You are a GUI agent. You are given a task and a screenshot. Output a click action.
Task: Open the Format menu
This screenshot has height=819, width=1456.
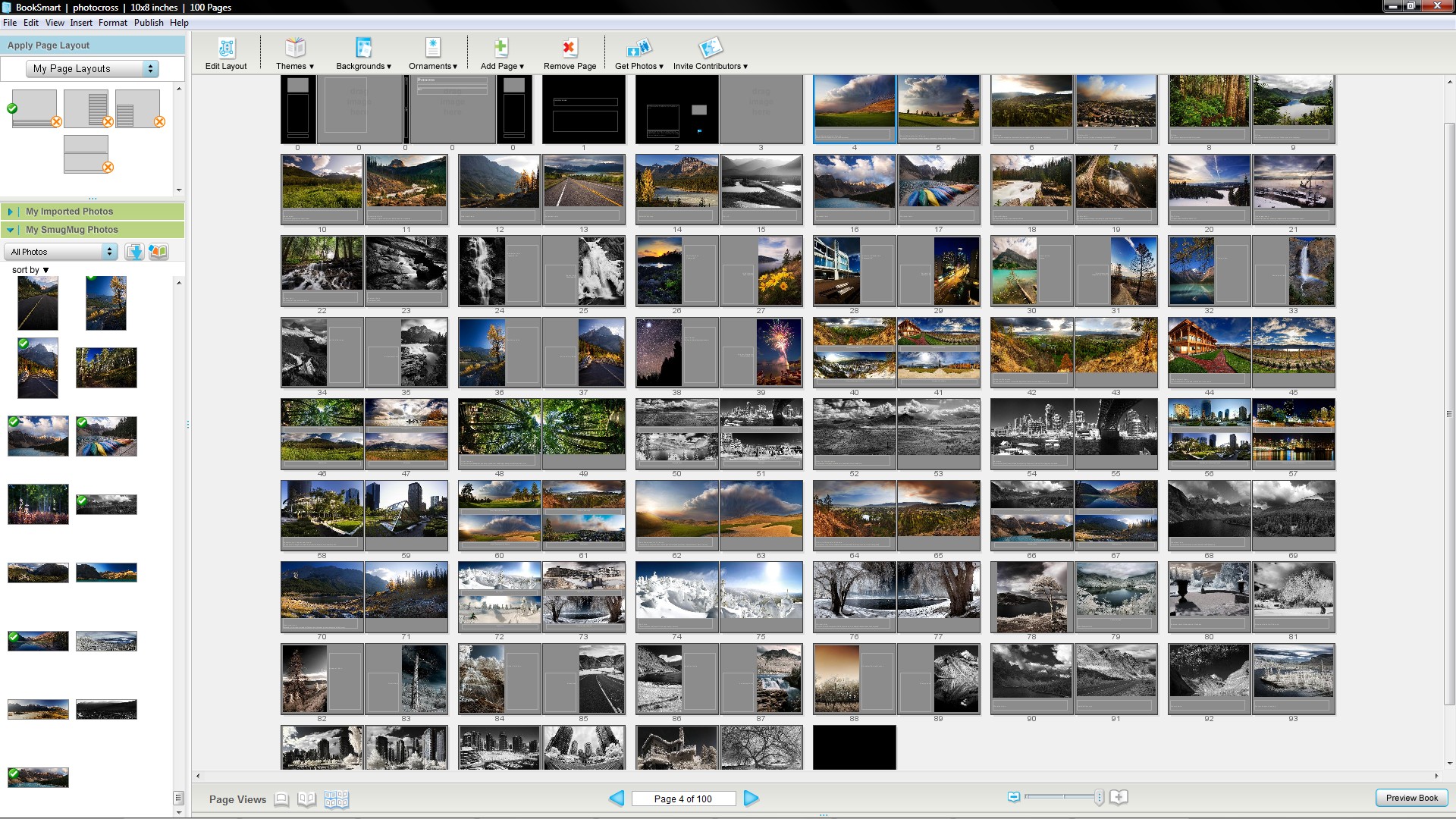[112, 23]
